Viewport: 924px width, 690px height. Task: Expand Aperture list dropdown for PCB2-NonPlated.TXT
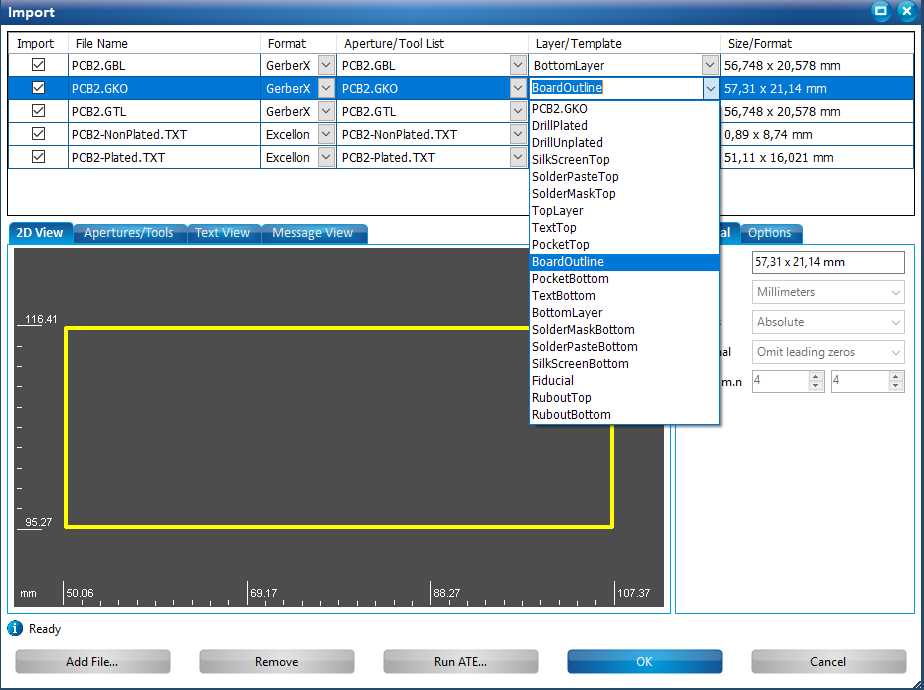pyautogui.click(x=518, y=134)
